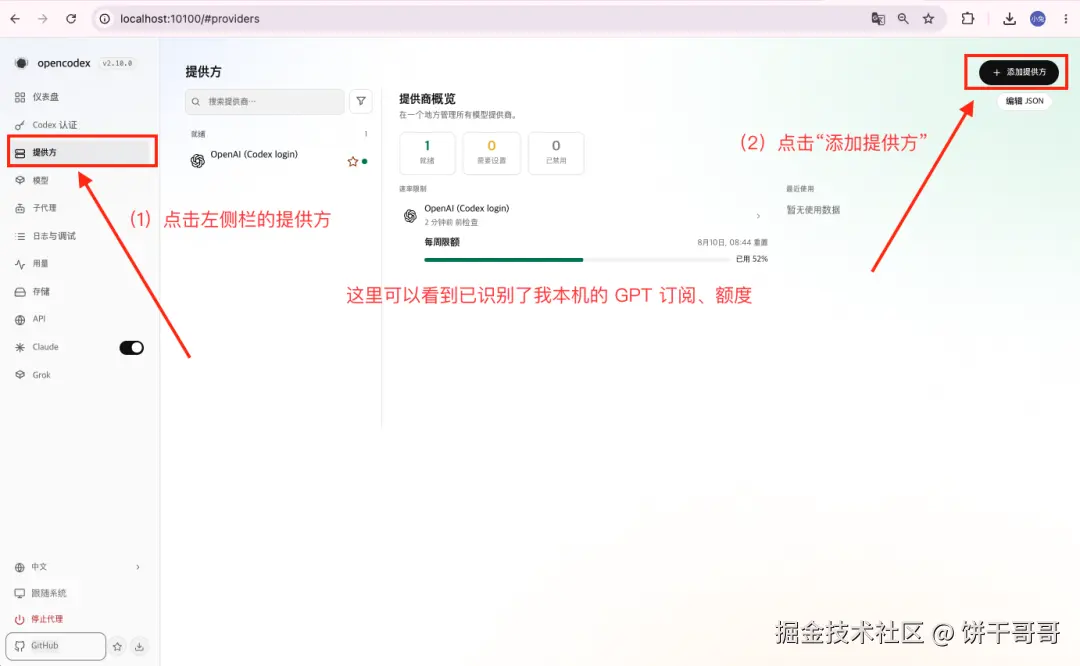Viewport: 1080px width, 666px height.
Task: Click OpenAI (Codex login) in rate limits section
Action: tap(466, 208)
